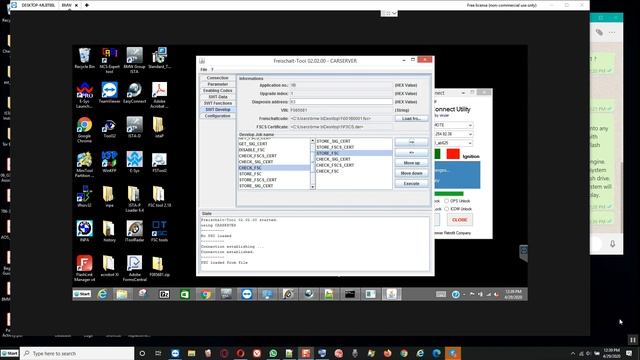Select DISABLE_FSC in the left job list
This screenshot has width=640, height=360.
pos(274,150)
